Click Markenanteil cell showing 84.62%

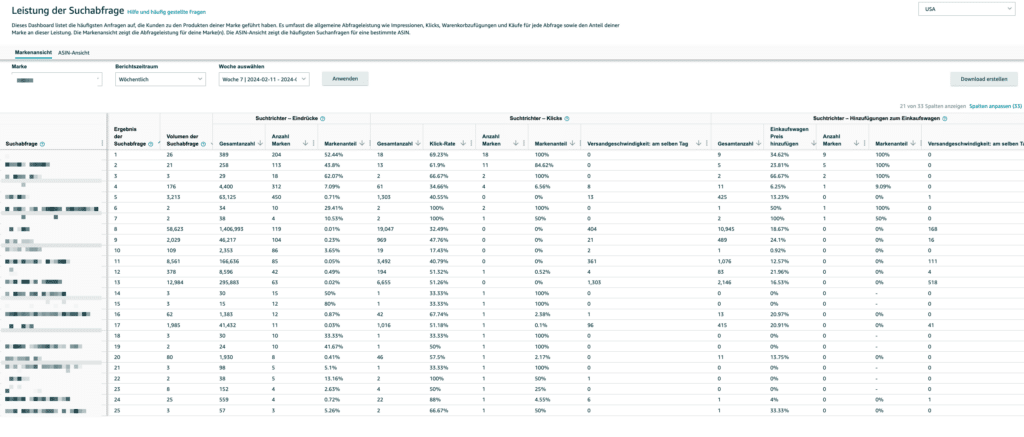[544, 165]
